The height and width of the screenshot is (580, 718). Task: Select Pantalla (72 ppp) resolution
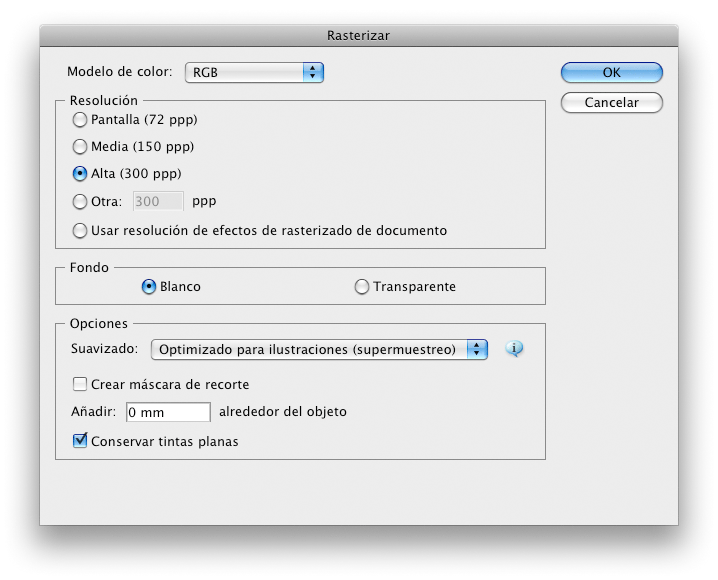(80, 120)
